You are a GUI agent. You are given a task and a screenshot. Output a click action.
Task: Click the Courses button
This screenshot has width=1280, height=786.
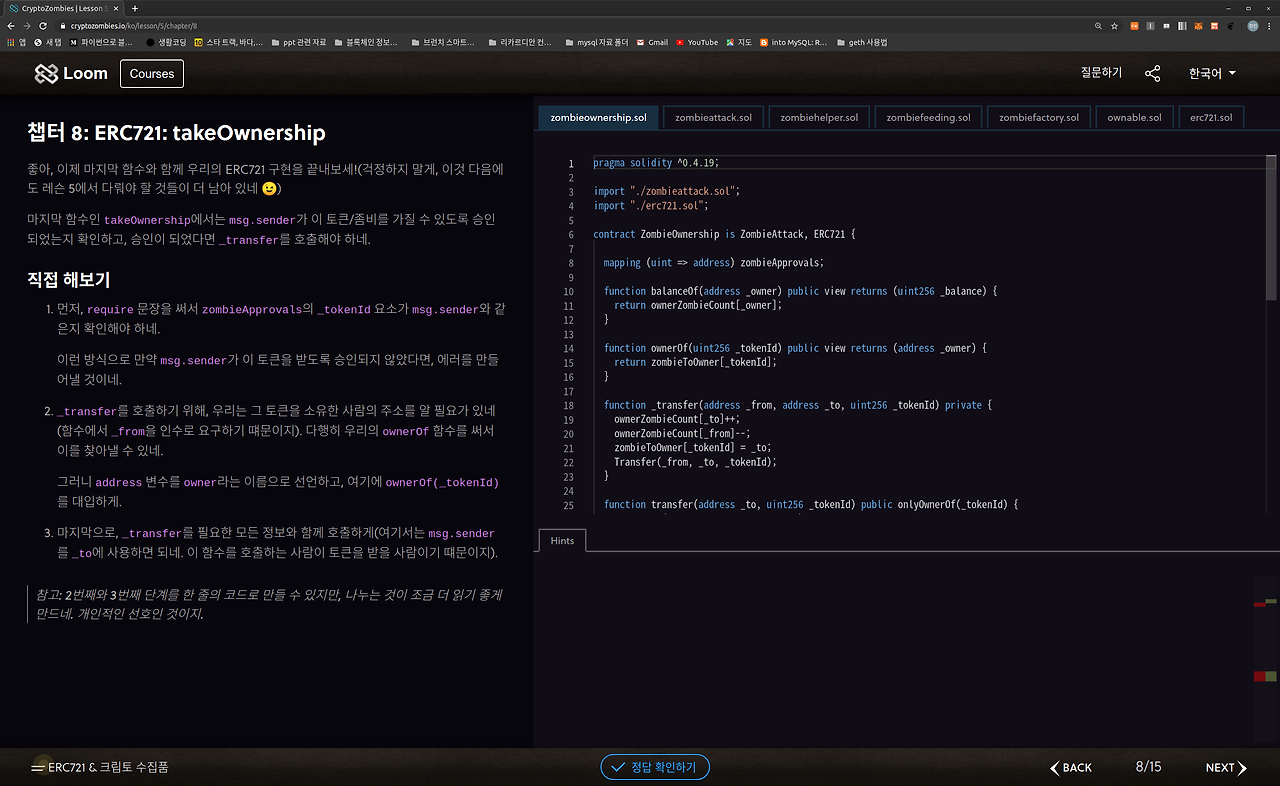click(x=152, y=73)
